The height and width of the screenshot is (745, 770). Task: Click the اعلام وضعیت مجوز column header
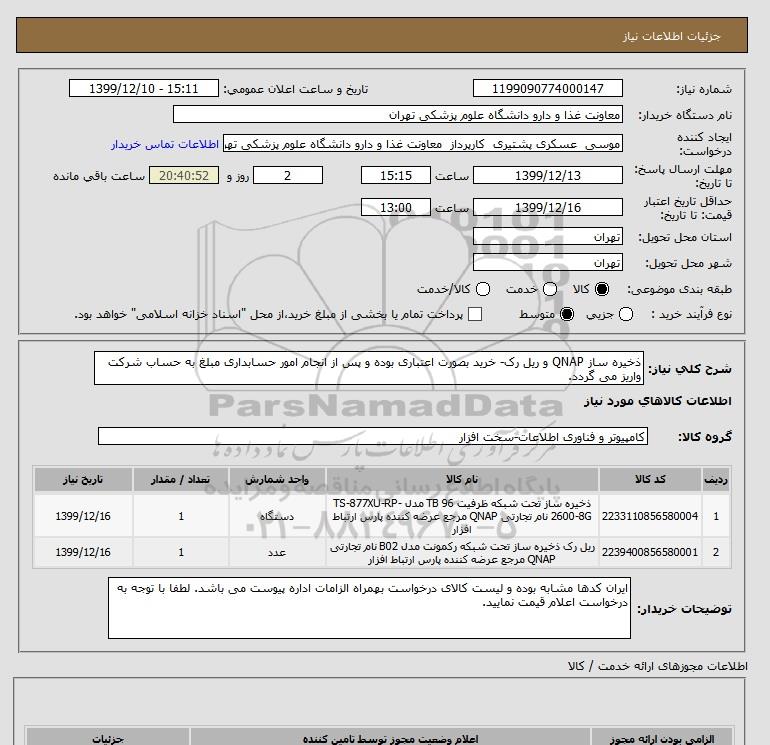[x=390, y=738]
